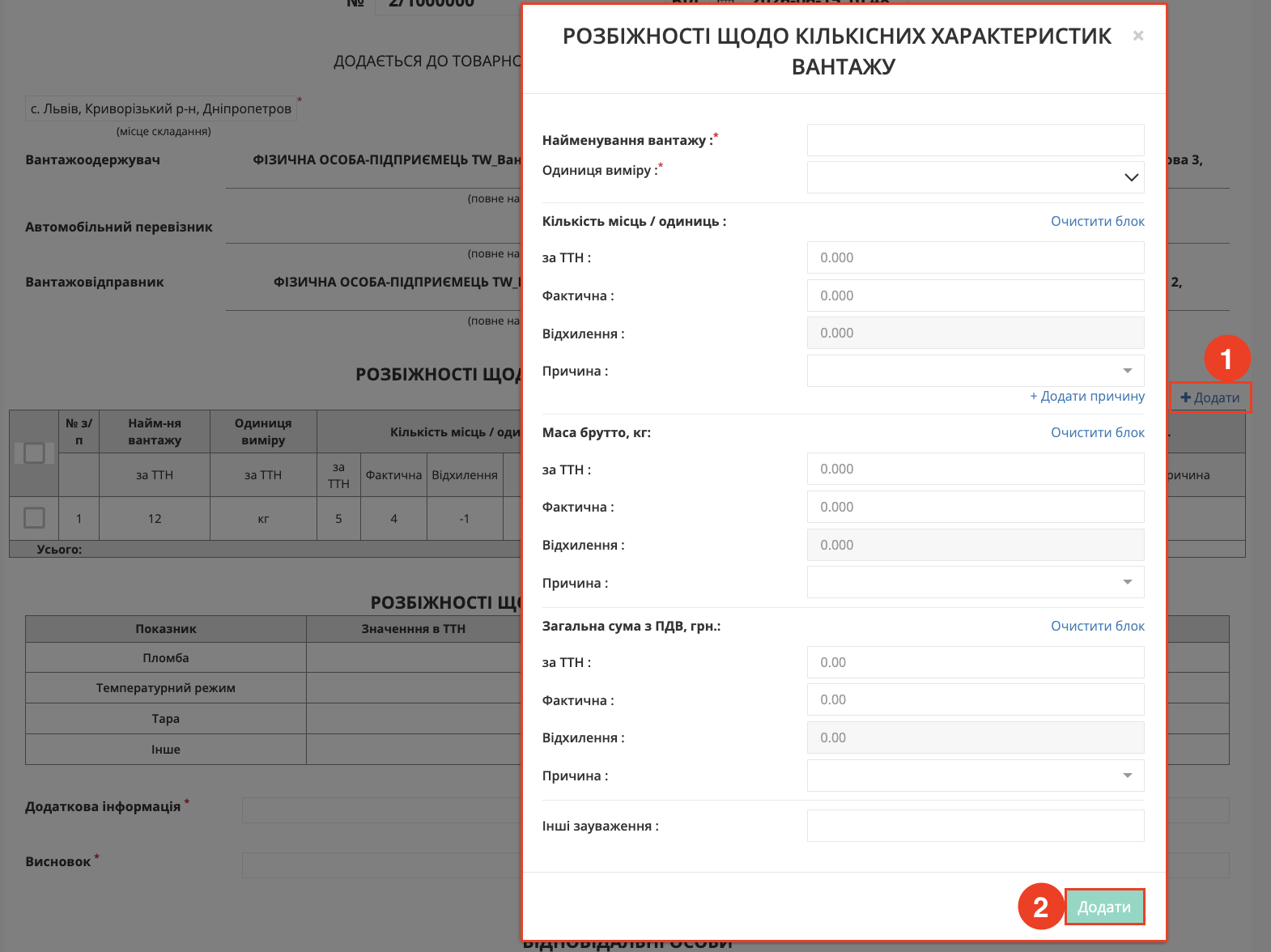Click the Вантажовідправник company name text
The image size is (1271, 952).
397,282
